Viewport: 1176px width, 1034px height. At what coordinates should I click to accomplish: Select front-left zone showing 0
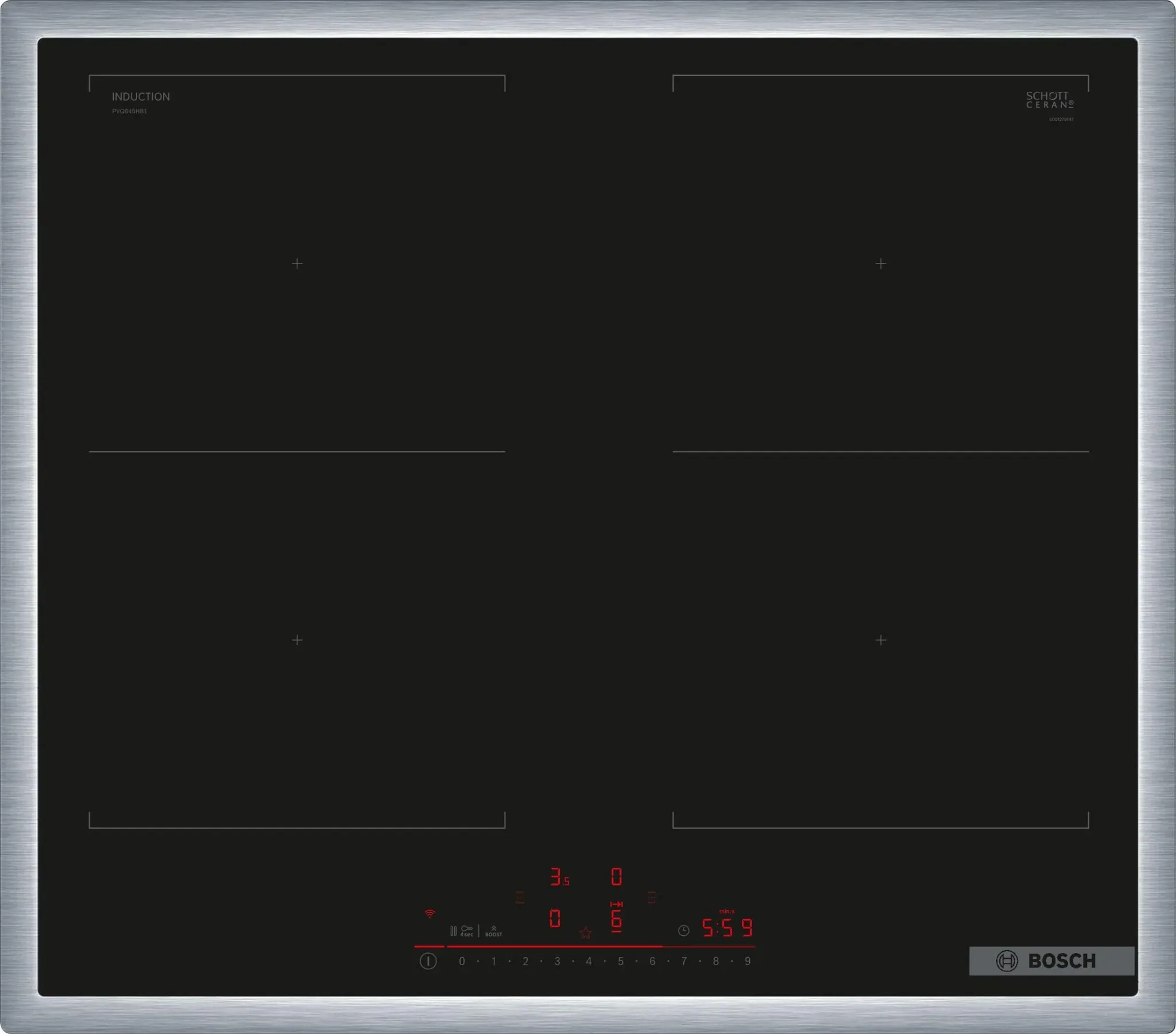coord(555,919)
